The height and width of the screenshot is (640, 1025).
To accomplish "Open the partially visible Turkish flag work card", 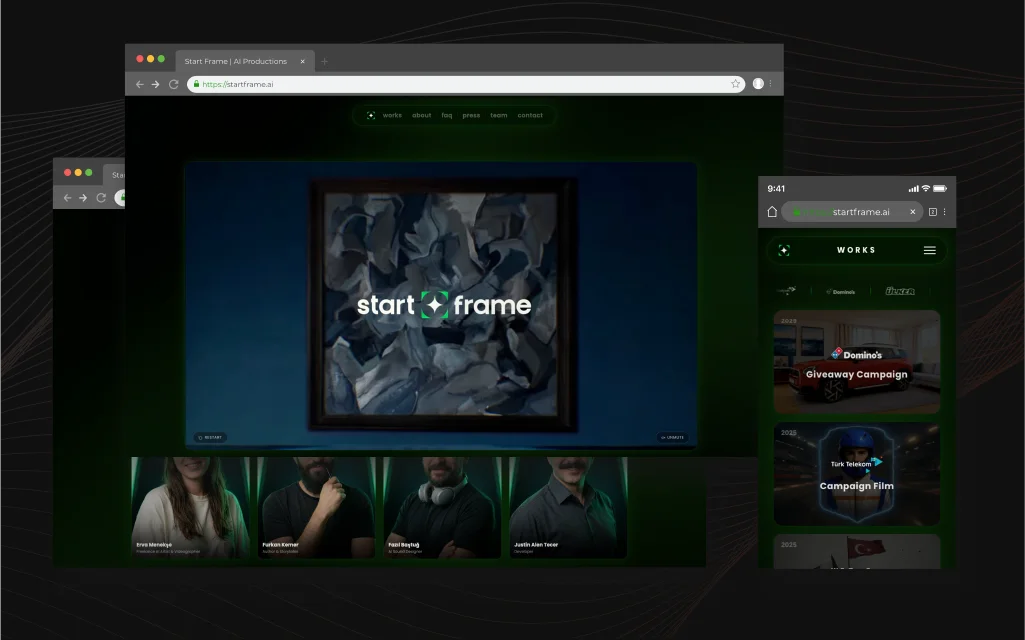I will [856, 552].
